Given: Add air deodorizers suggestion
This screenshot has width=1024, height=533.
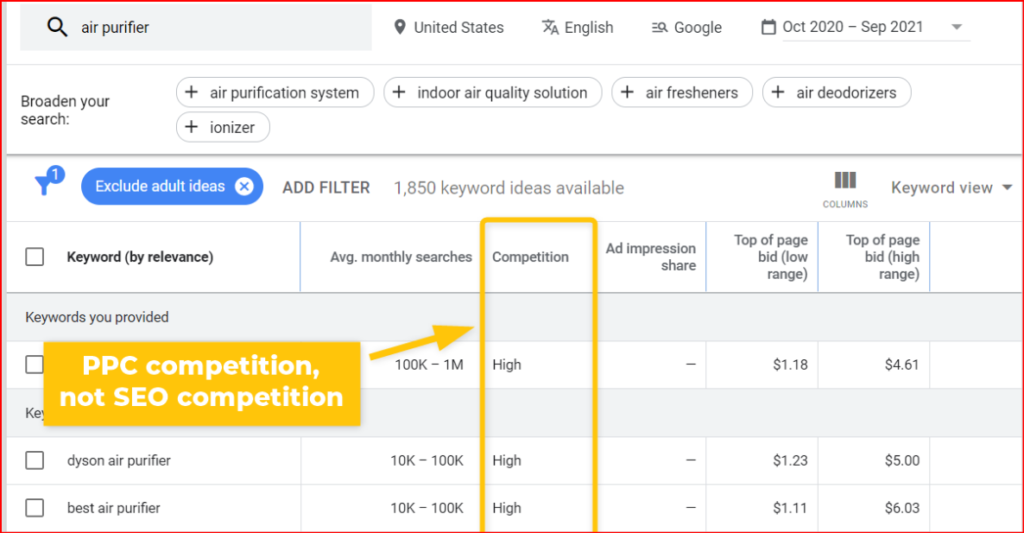Looking at the screenshot, I should coord(837,92).
